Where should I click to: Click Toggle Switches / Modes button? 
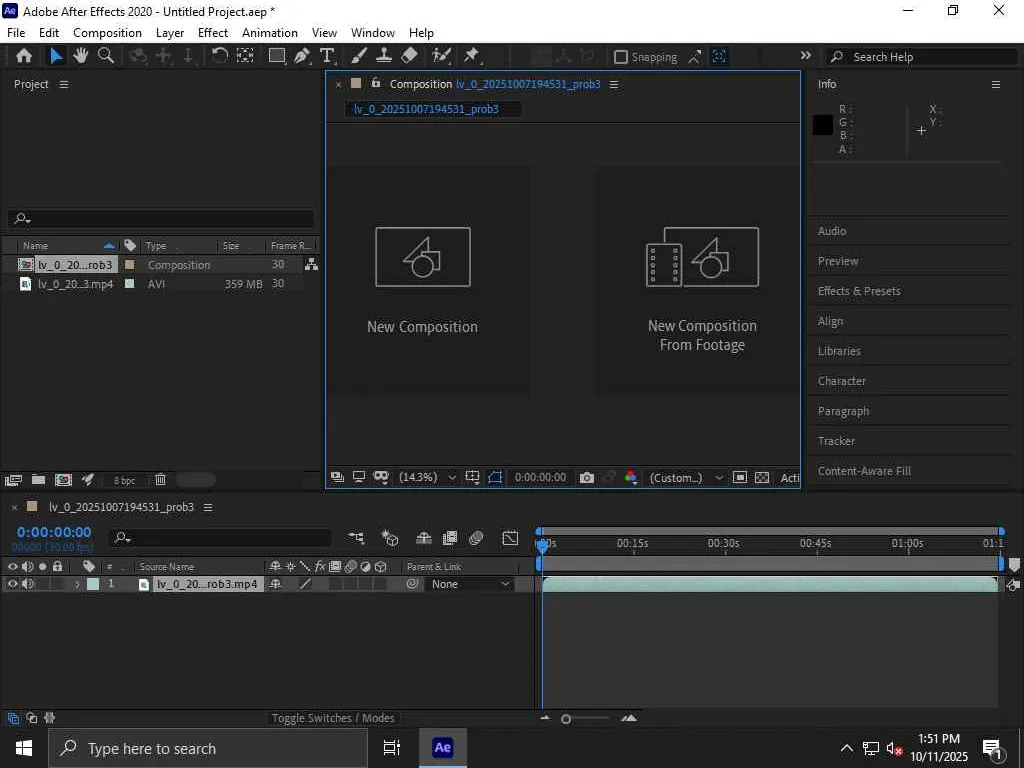click(x=333, y=718)
